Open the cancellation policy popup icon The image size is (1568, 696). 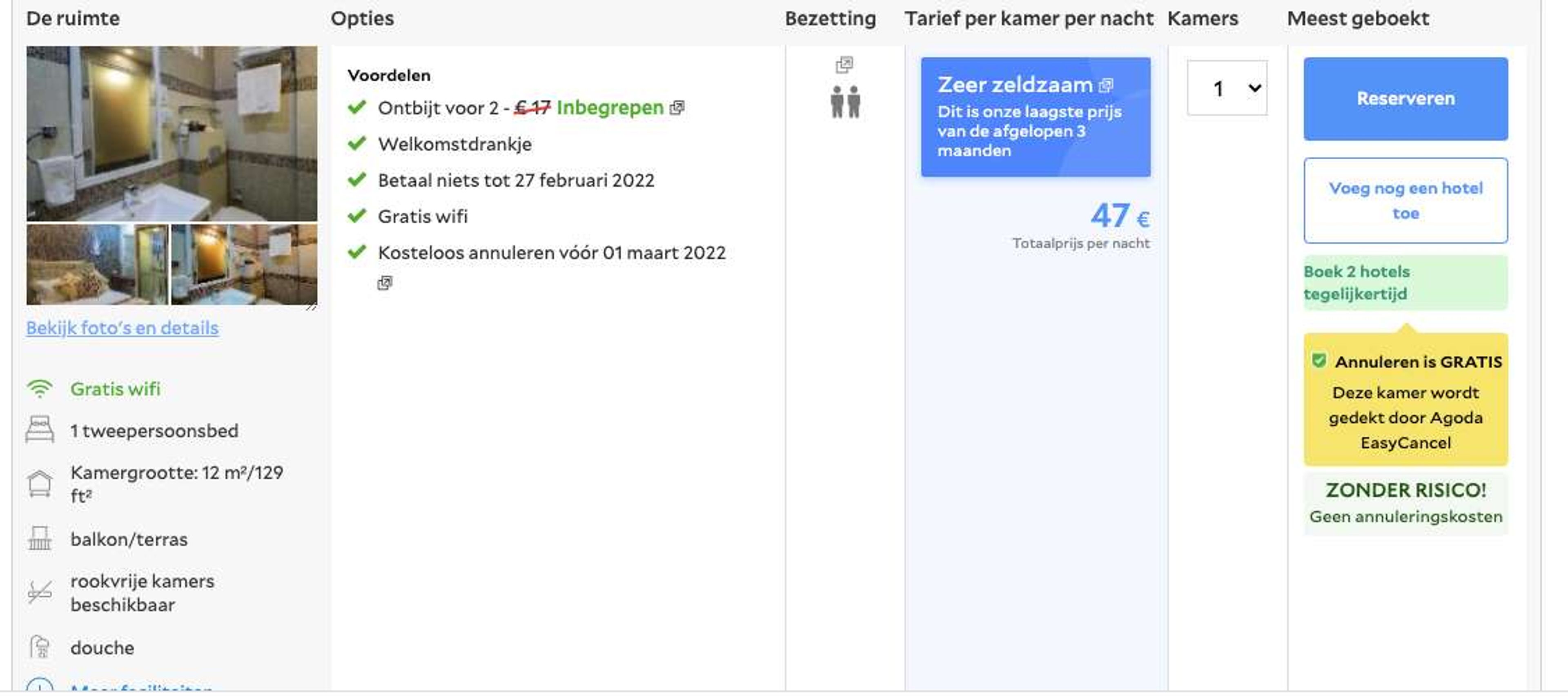[385, 283]
